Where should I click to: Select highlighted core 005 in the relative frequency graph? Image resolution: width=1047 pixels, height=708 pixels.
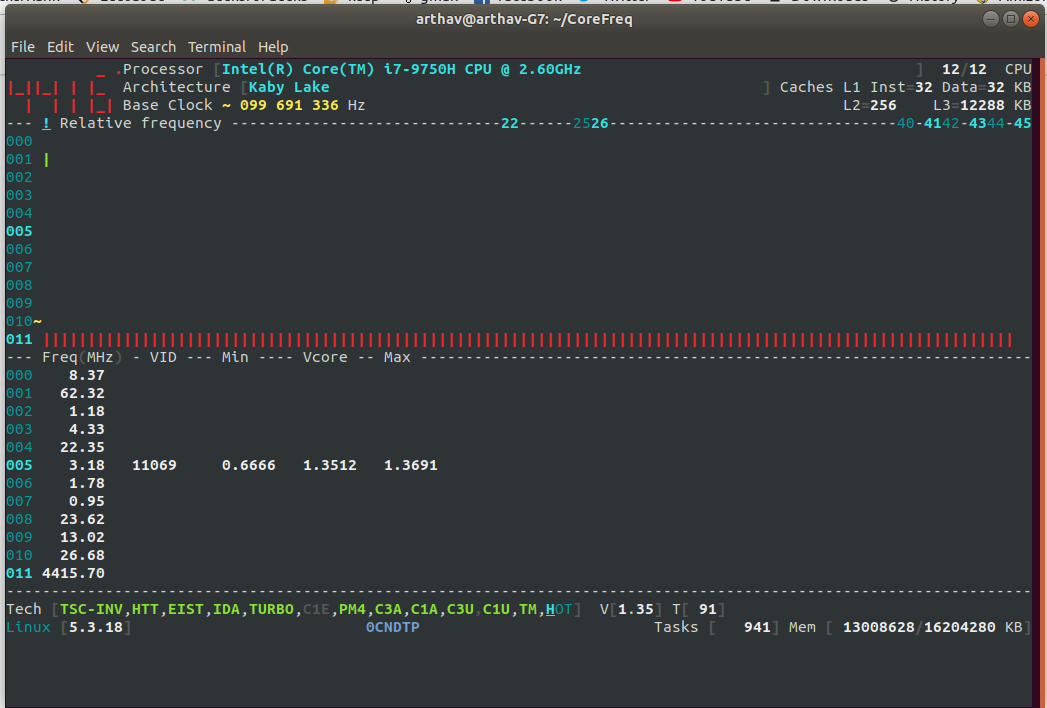click(19, 231)
